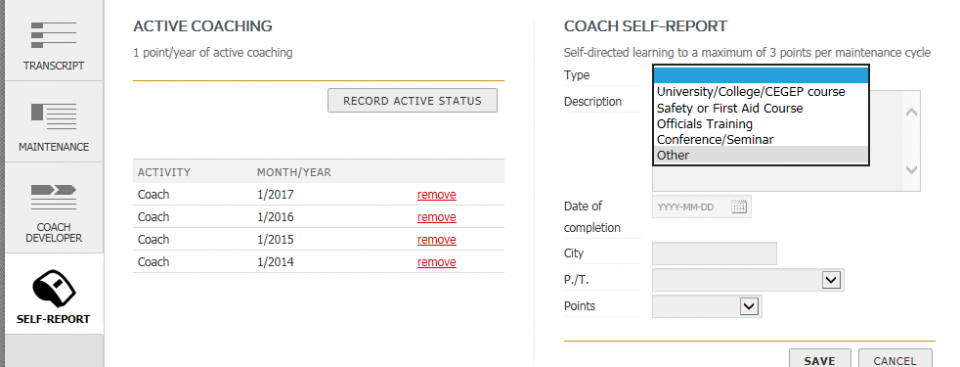960x367 pixels.
Task: Open the Coach Developer sidebar icon
Action: click(x=54, y=197)
